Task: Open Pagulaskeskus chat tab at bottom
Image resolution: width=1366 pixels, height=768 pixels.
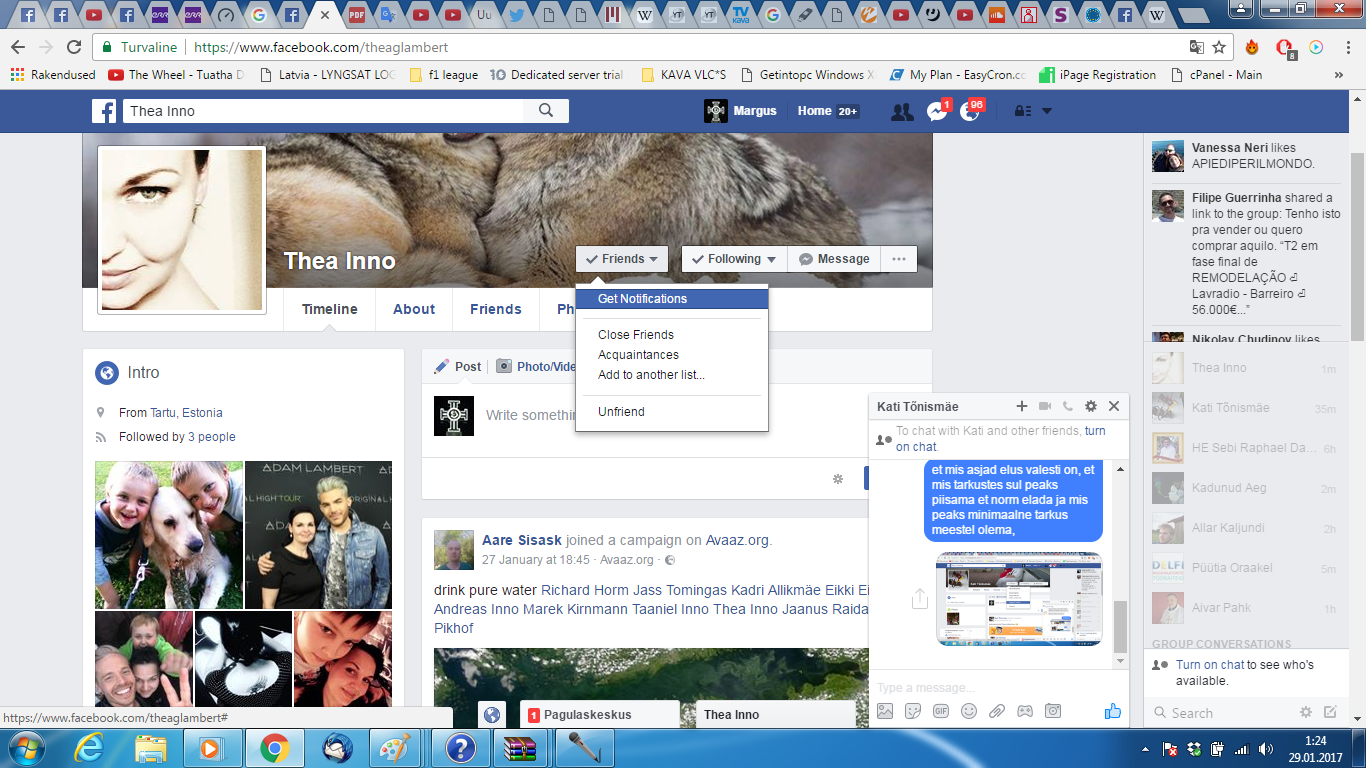Action: pyautogui.click(x=599, y=715)
